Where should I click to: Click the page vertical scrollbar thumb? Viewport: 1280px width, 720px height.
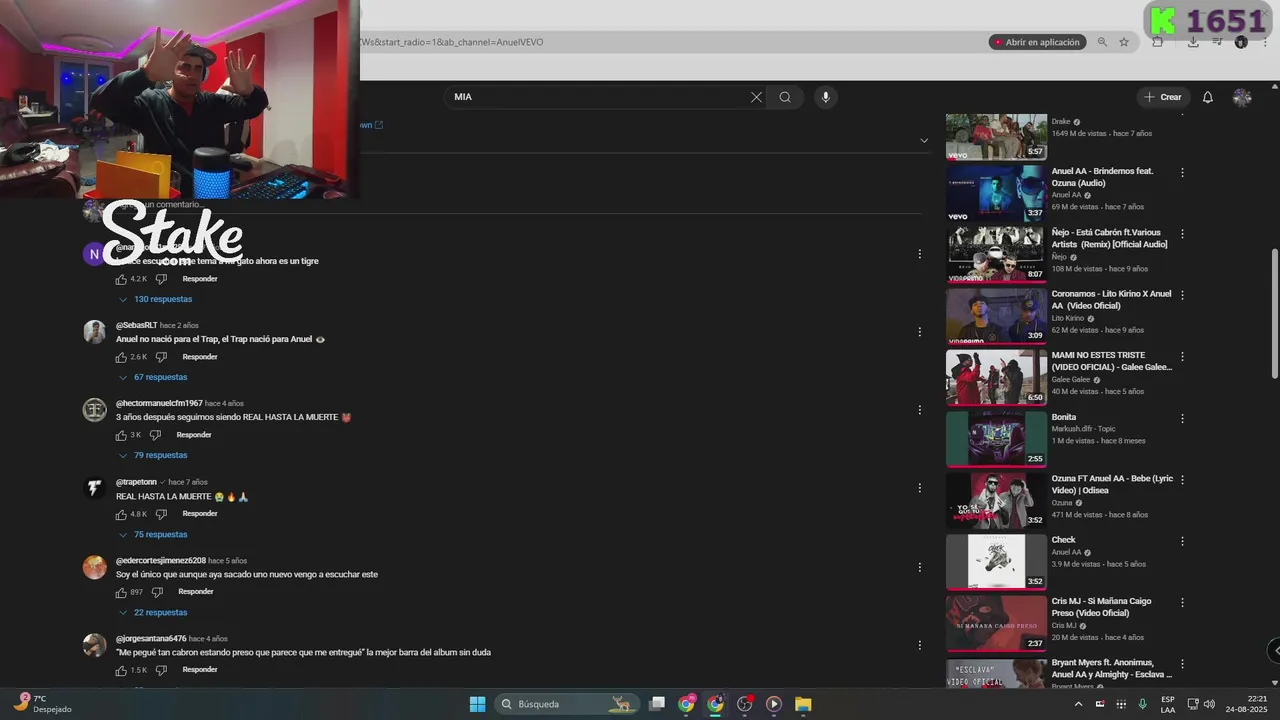[1274, 313]
